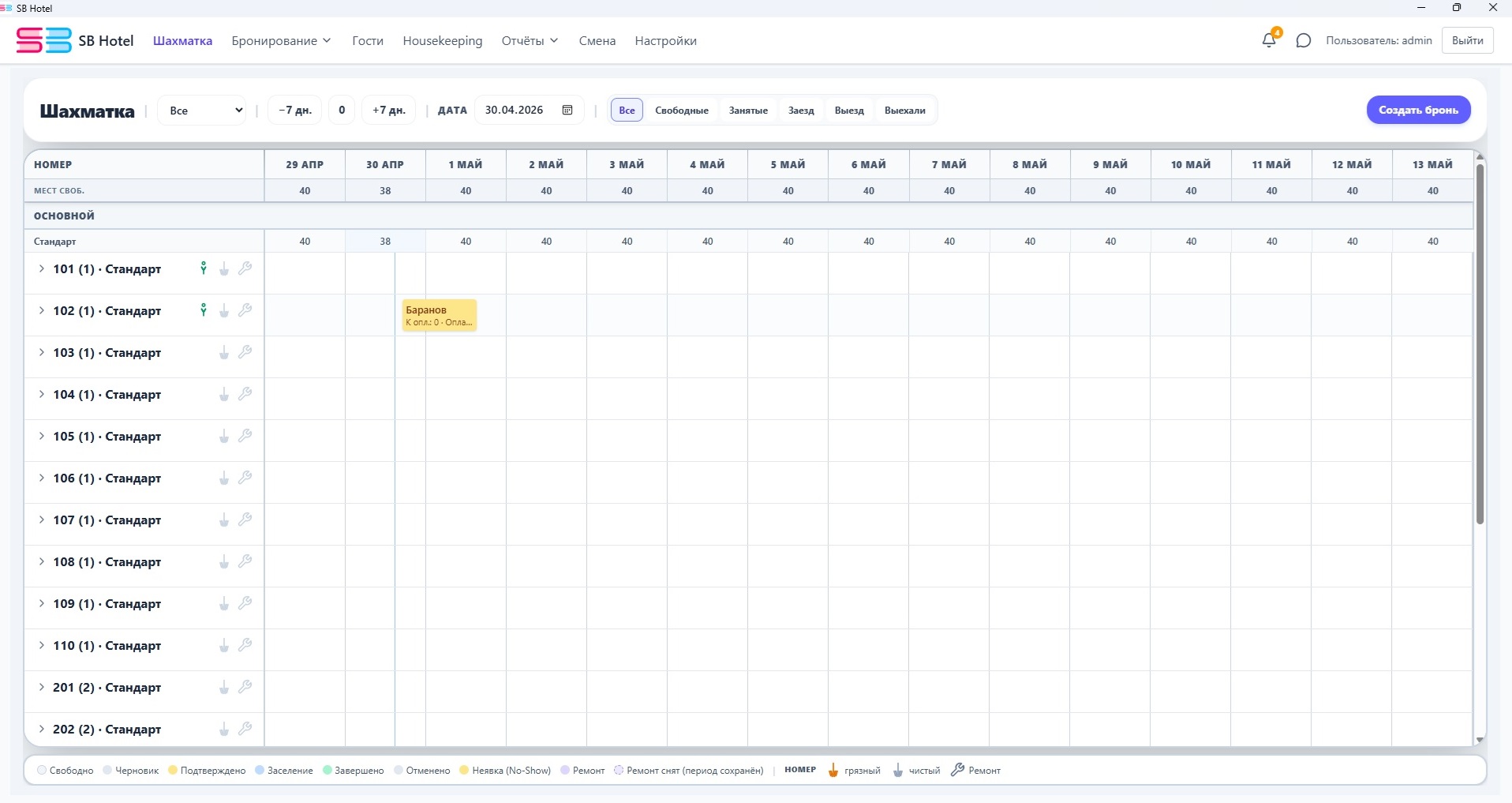Filter by 'Выезд' departures
1512x803 pixels.
[849, 111]
